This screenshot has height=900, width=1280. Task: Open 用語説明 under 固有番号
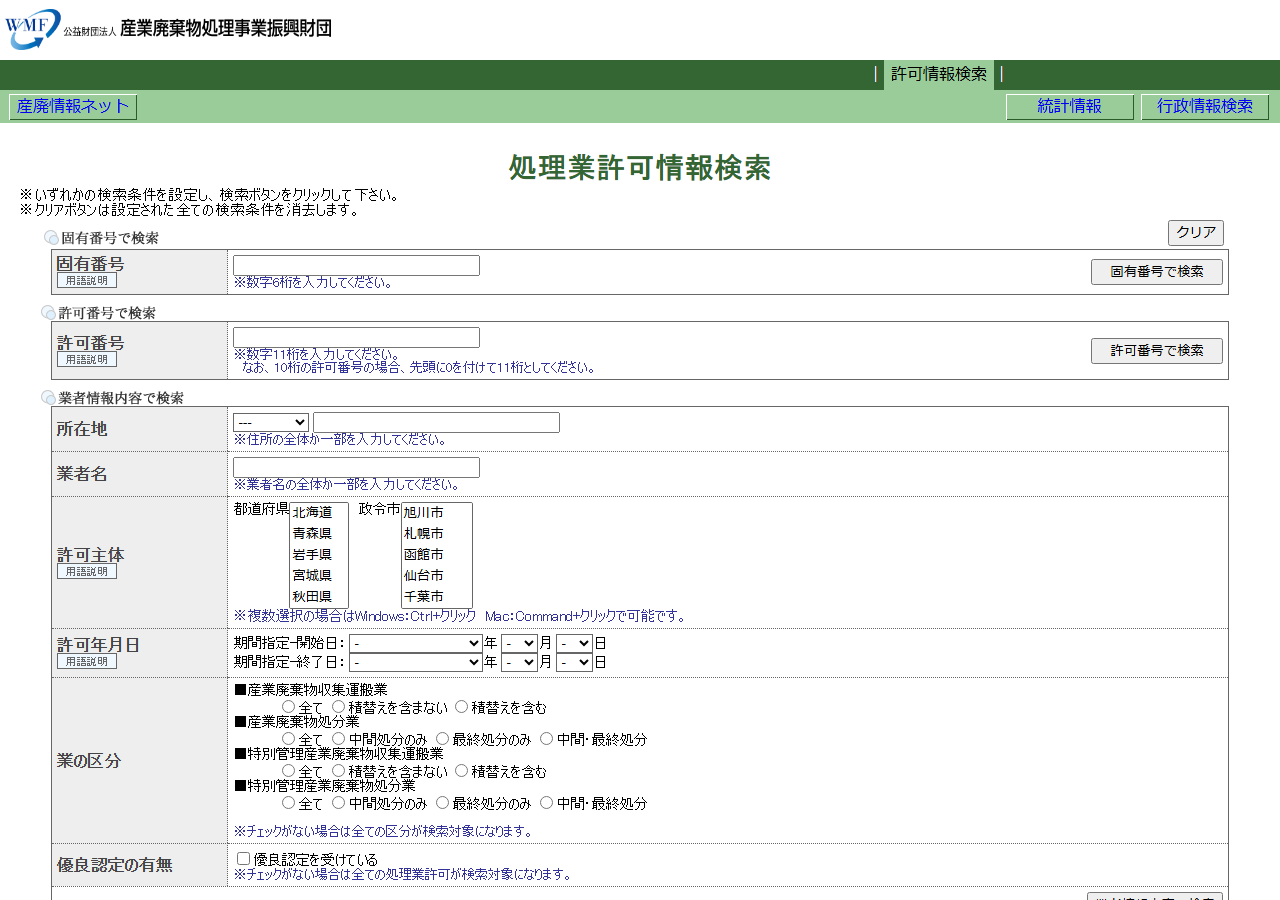[x=87, y=281]
